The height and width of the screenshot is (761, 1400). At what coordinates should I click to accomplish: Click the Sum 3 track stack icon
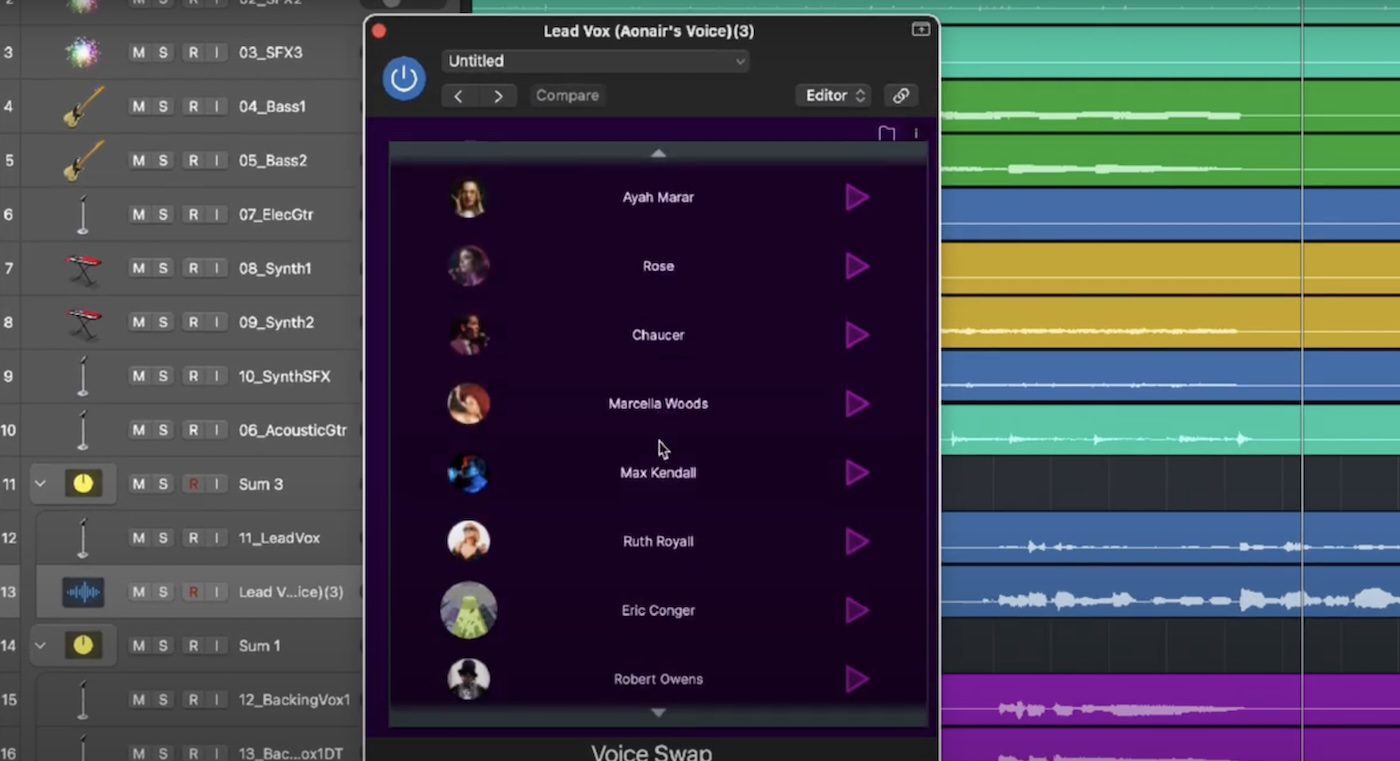tap(83, 484)
